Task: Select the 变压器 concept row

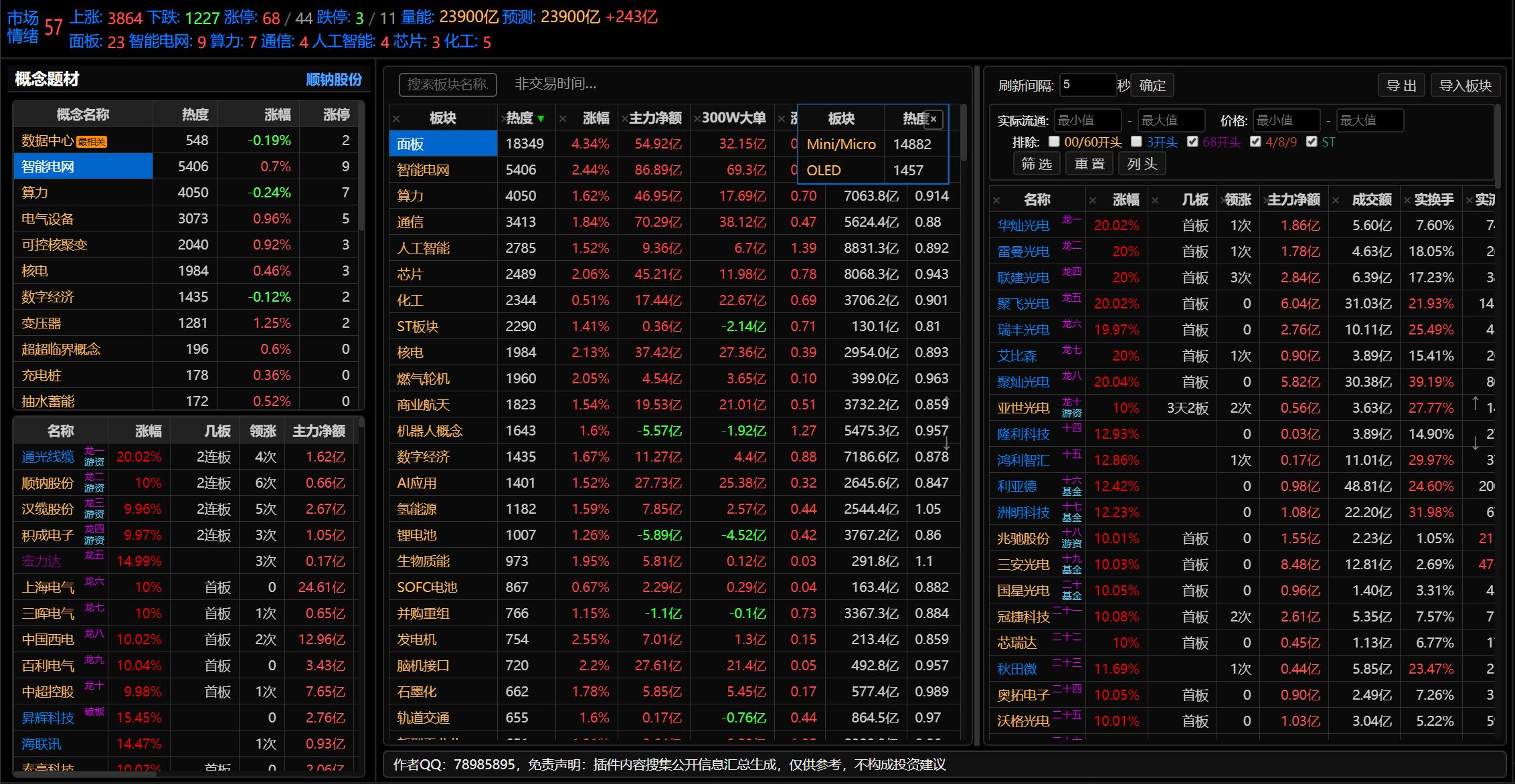Action: (x=186, y=323)
